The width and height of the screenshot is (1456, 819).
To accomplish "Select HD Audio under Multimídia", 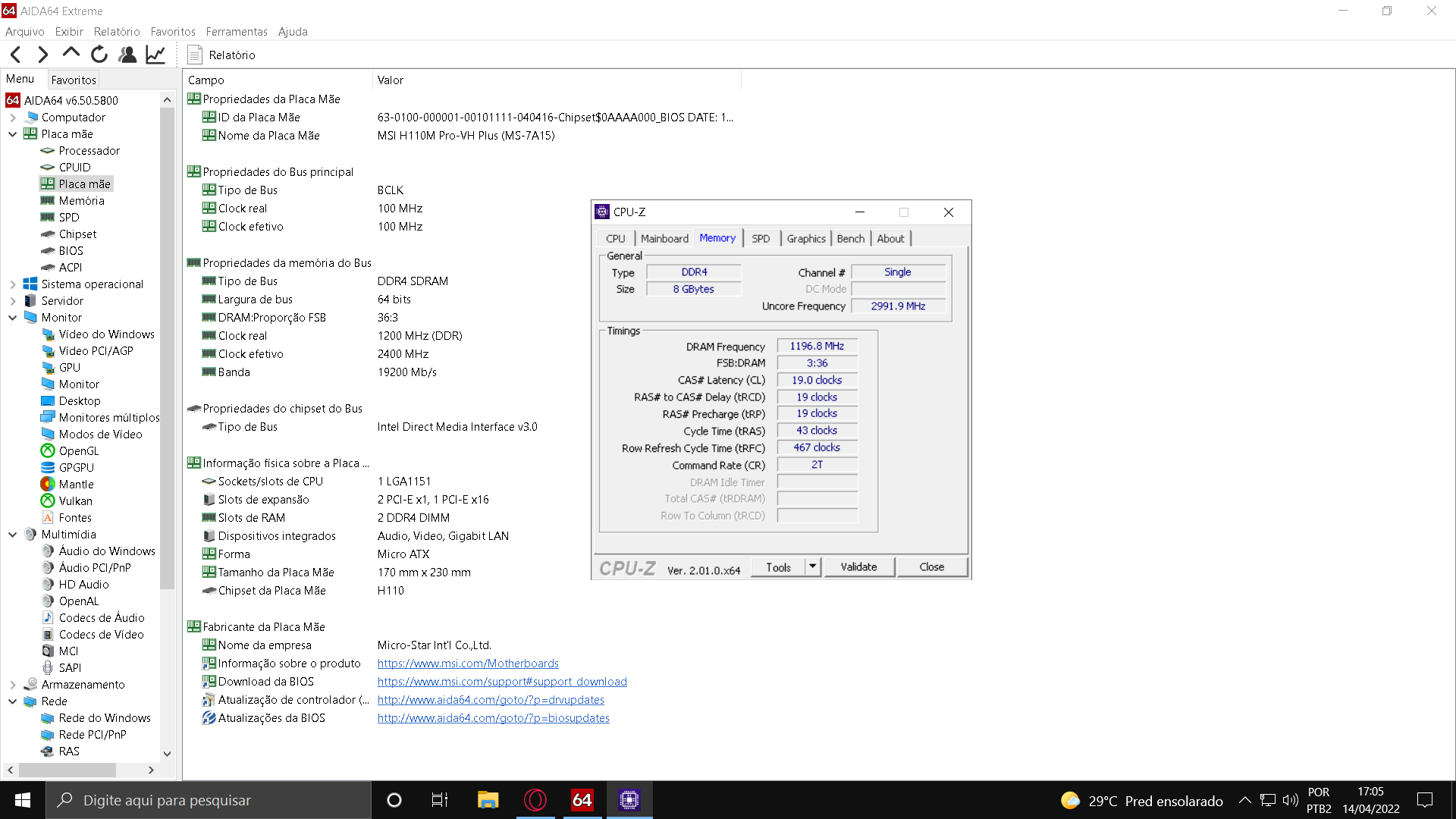I will coord(83,584).
